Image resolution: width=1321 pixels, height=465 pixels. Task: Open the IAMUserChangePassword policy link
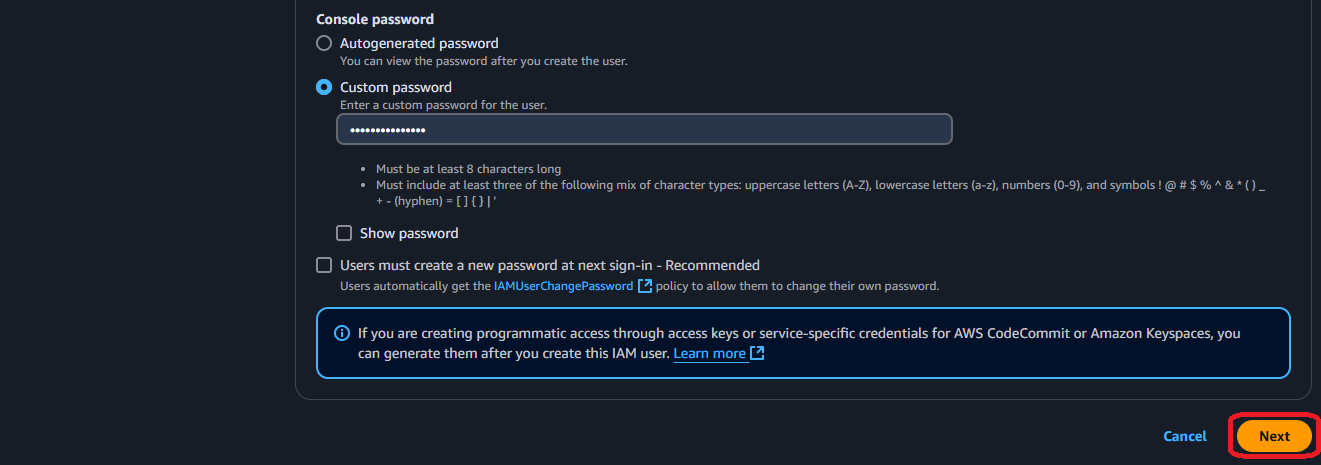563,286
